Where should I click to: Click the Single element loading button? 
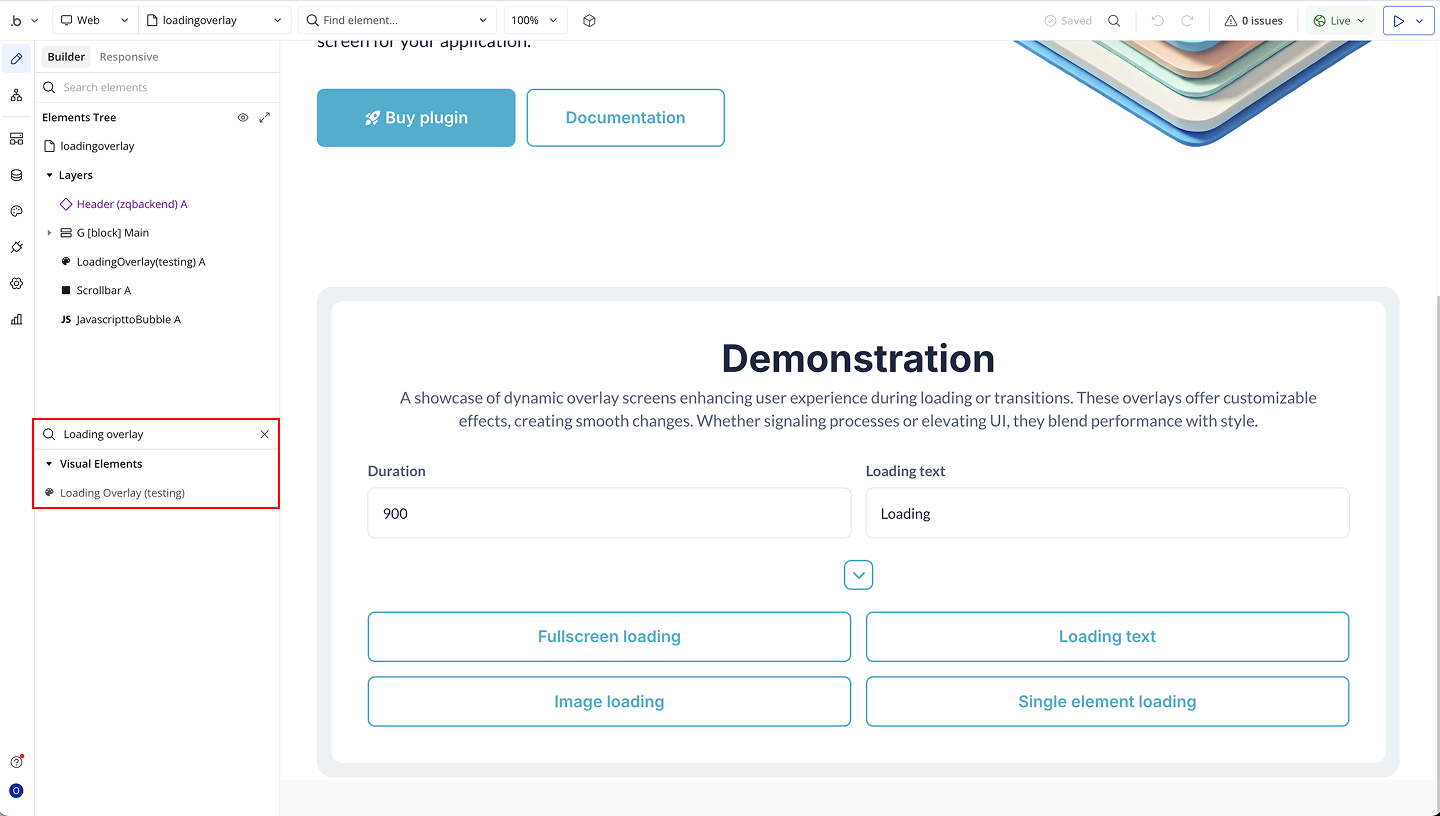pos(1107,702)
